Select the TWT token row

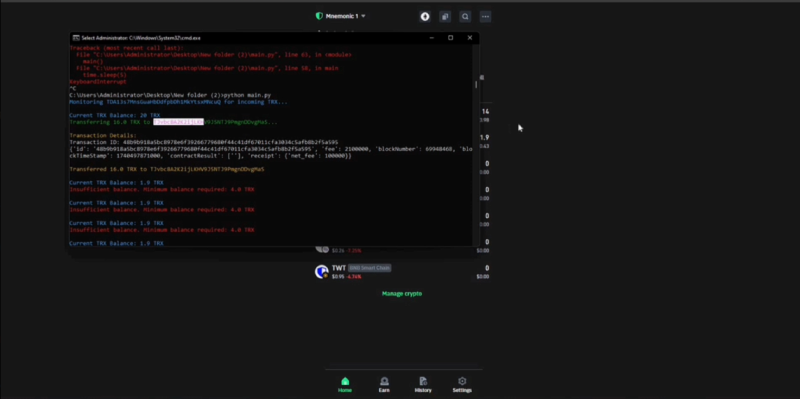(402, 272)
